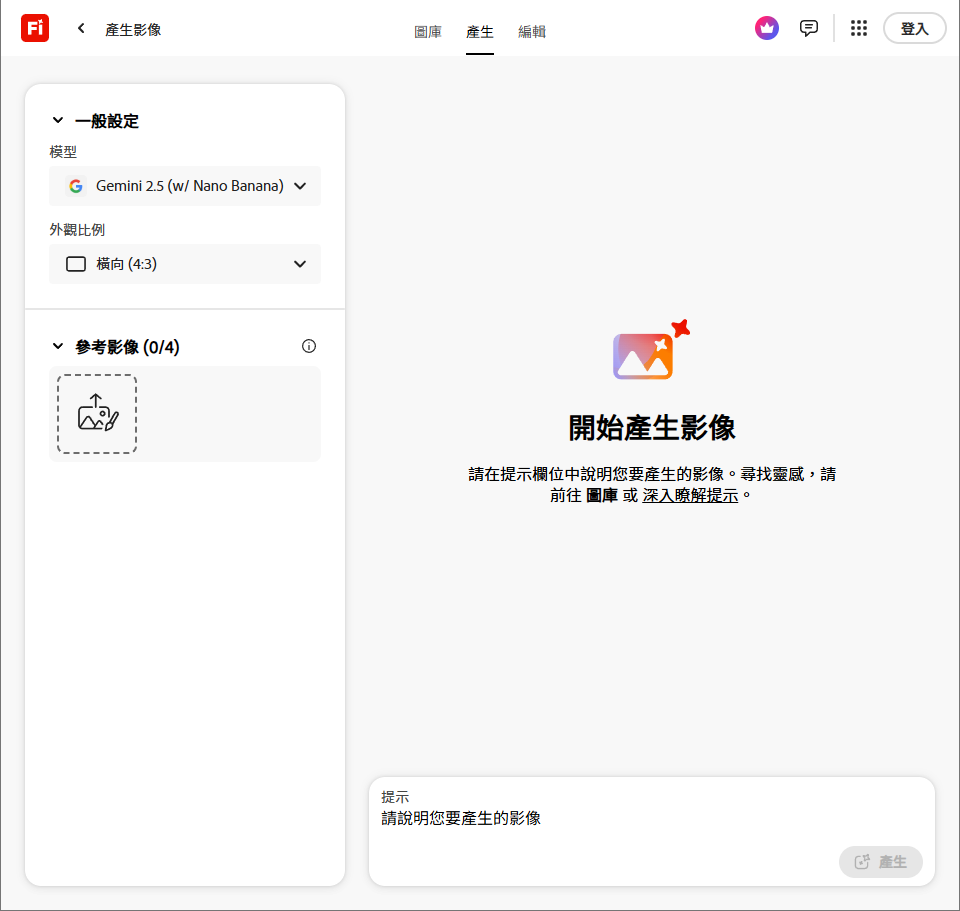Click the 圖庫 link in the description

coord(602,495)
